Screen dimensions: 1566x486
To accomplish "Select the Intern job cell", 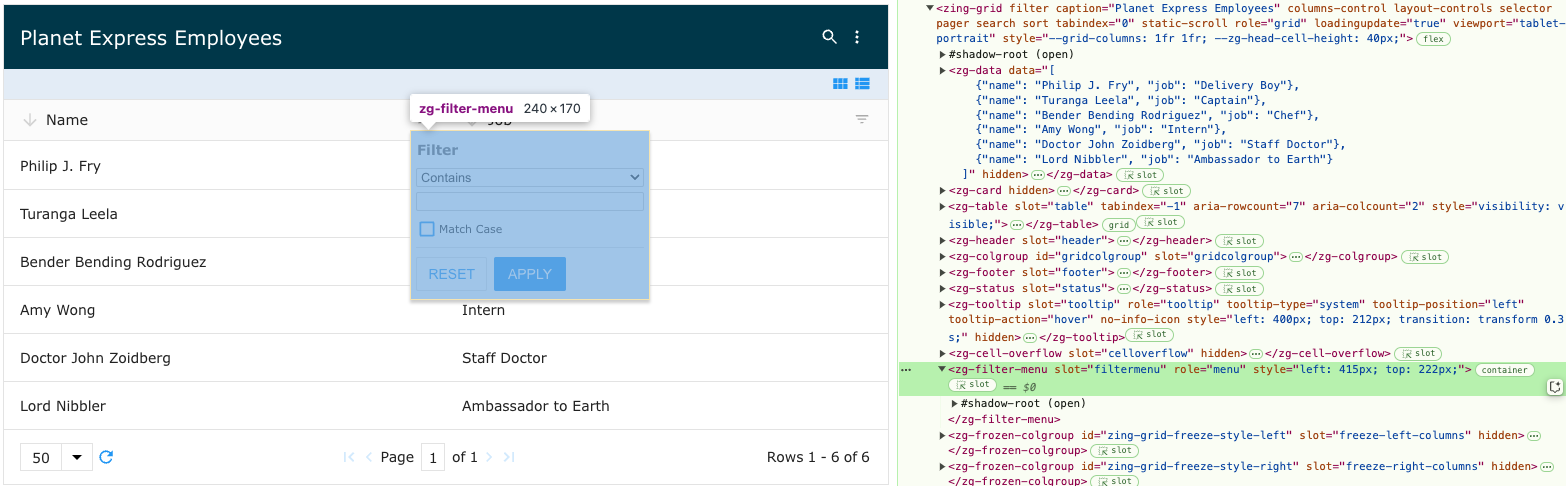I will pyautogui.click(x=667, y=310).
